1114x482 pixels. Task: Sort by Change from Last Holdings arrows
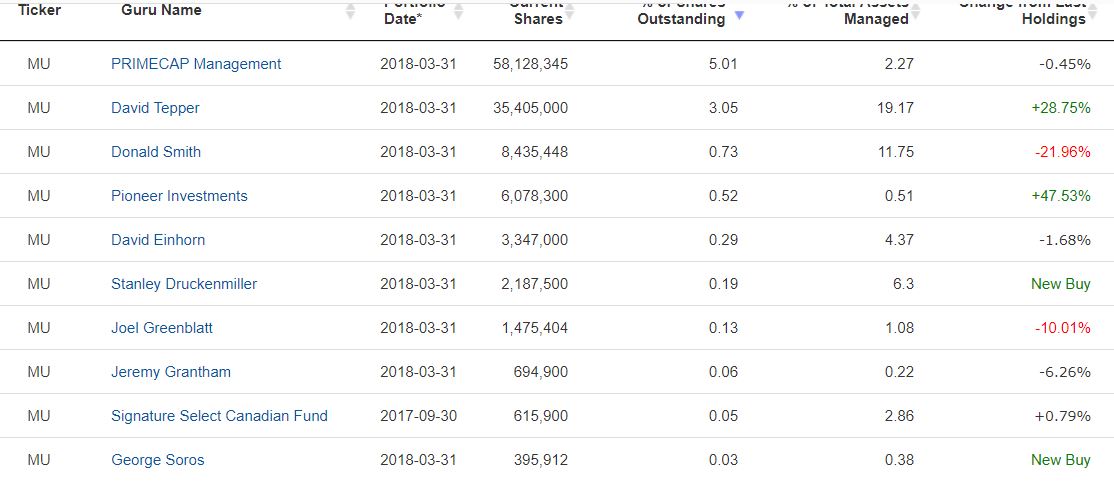click(x=1093, y=11)
